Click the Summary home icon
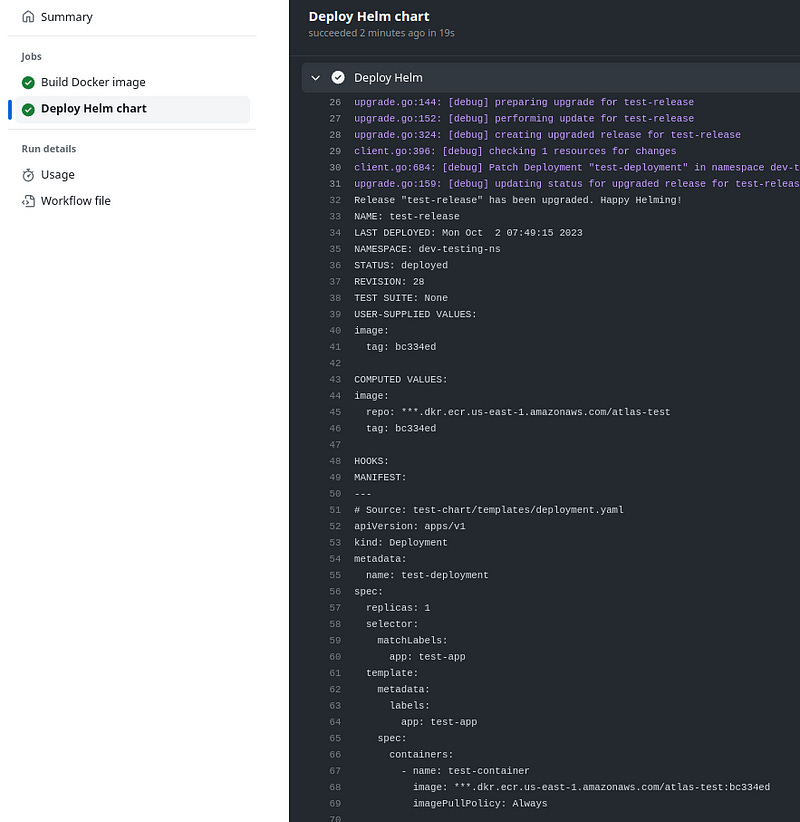The width and height of the screenshot is (800, 822). point(28,17)
